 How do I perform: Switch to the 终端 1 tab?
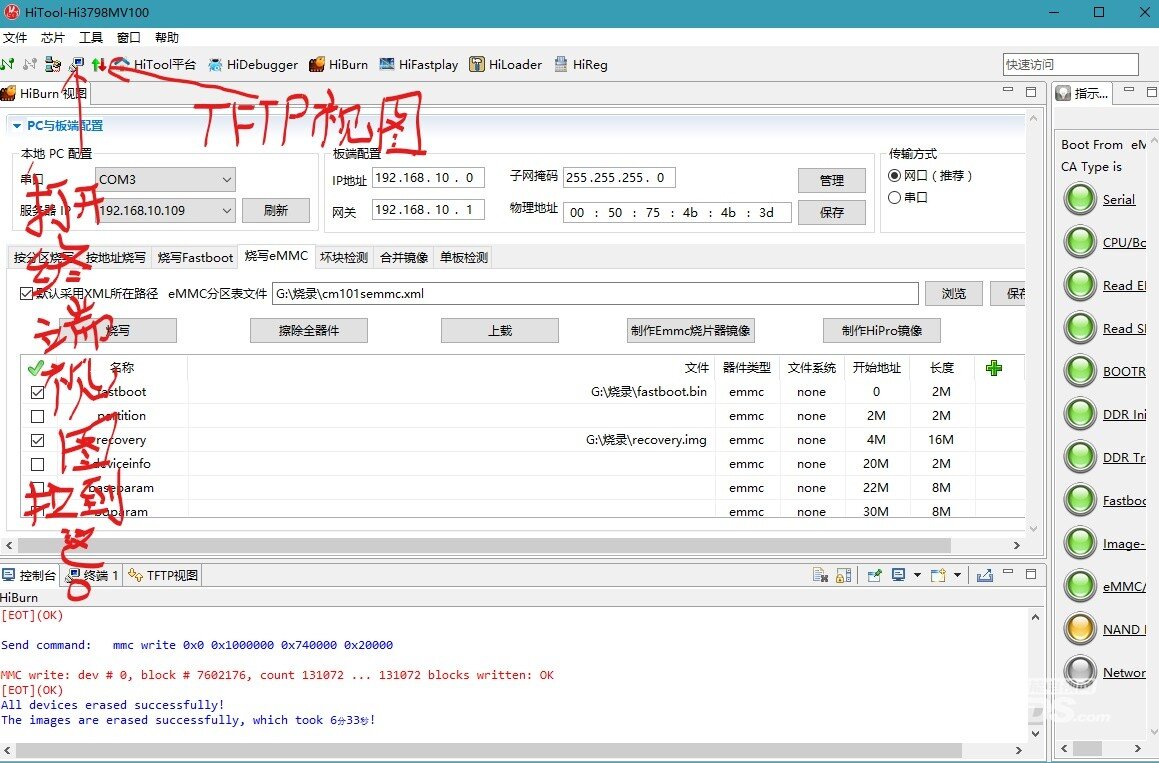[92, 574]
